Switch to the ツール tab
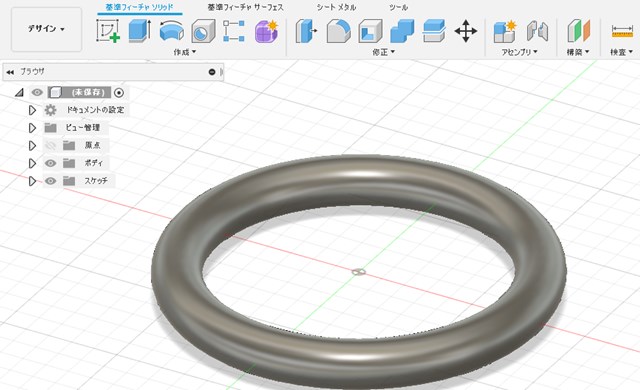This screenshot has height=390, width=640. click(x=398, y=7)
